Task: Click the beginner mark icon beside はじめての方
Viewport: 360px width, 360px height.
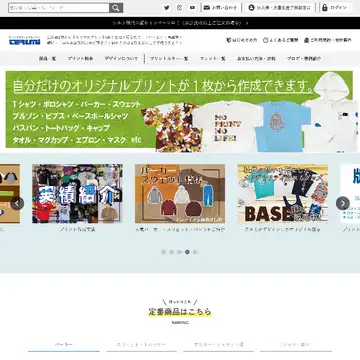Action: point(229,40)
